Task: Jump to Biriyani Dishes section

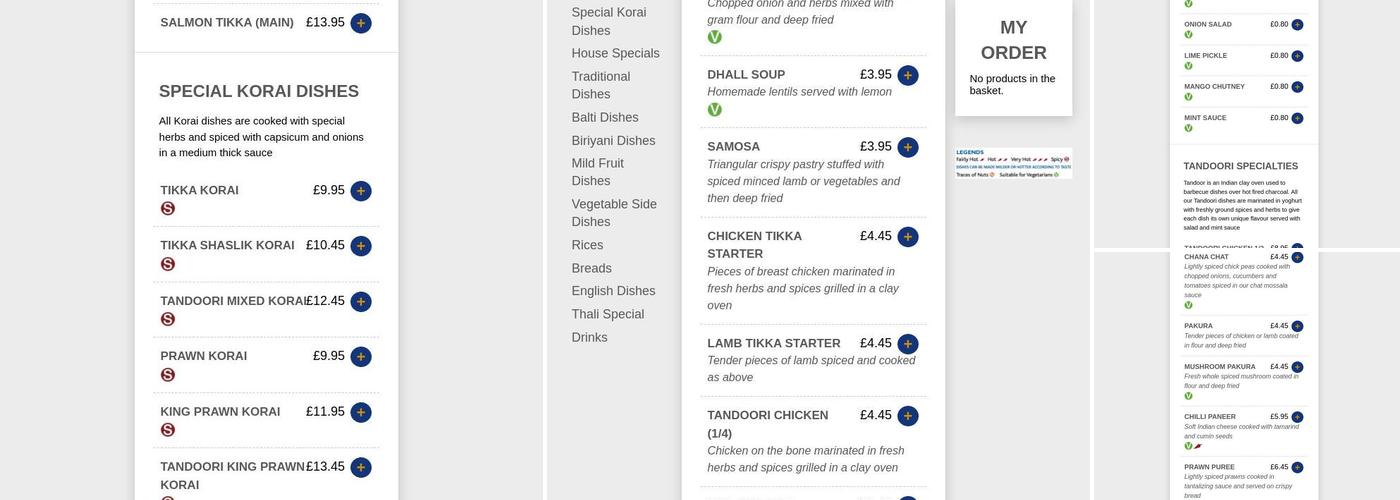Action: coord(613,141)
